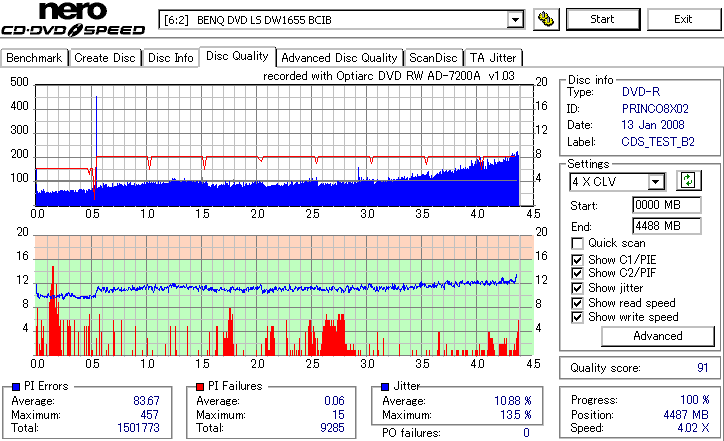Image resolution: width=724 pixels, height=441 pixels.
Task: Go to the ScanDisc tab
Action: (433, 58)
